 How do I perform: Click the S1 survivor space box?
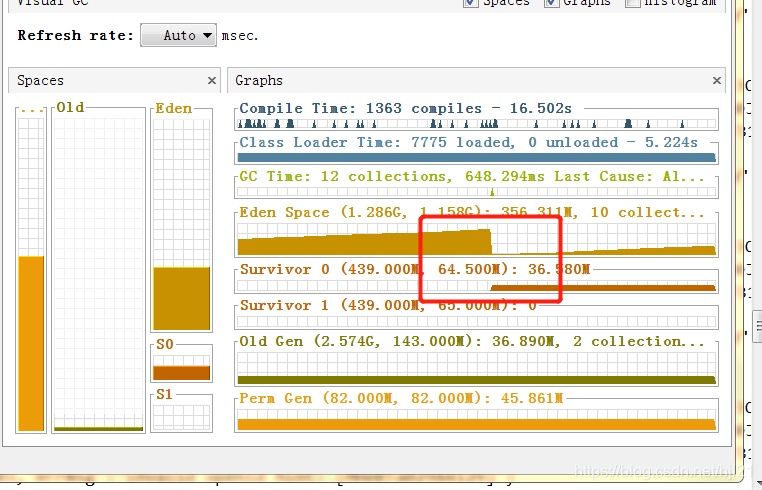click(181, 417)
